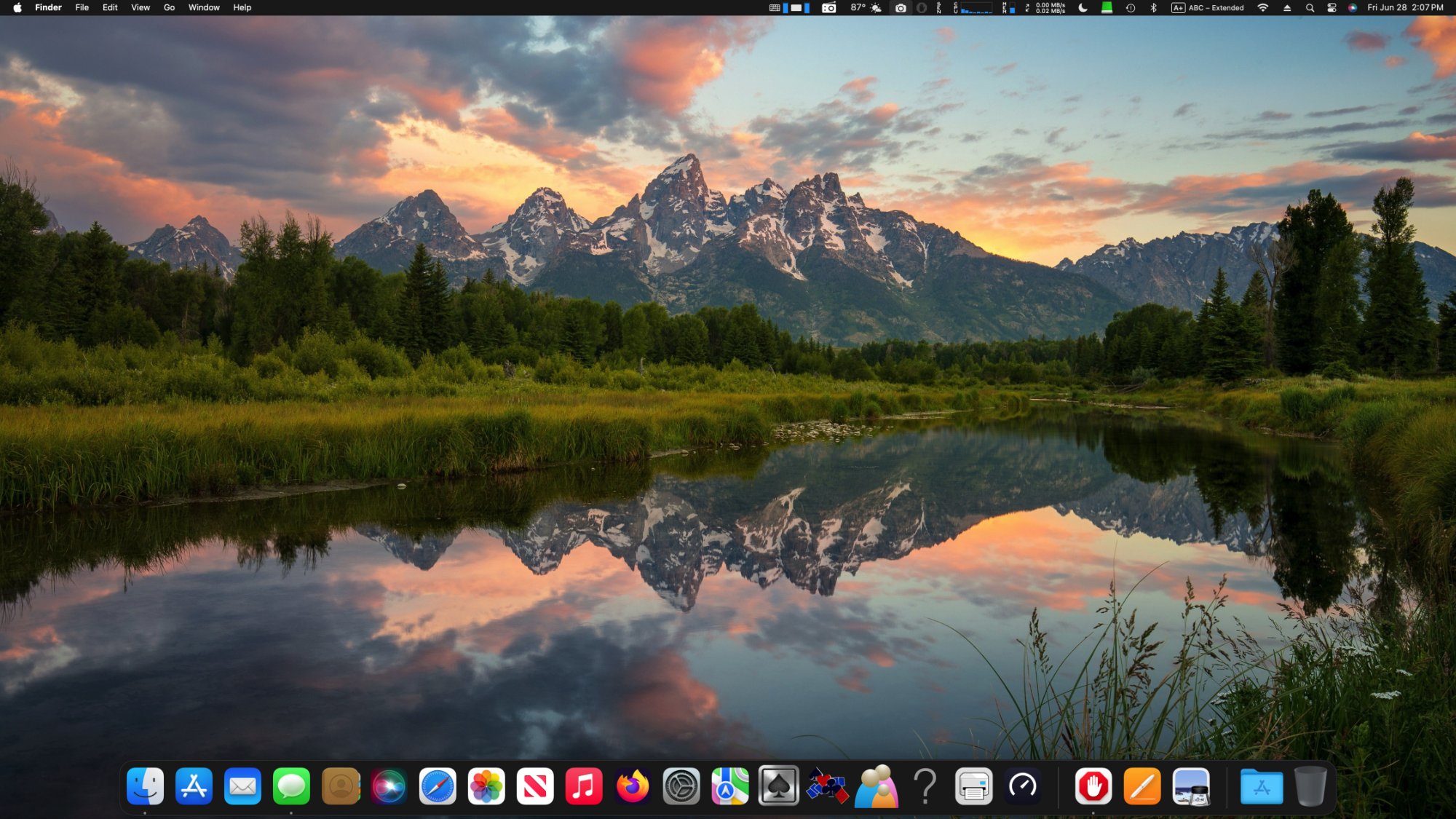Open the Window menu
Image resolution: width=1456 pixels, height=819 pixels.
point(204,8)
